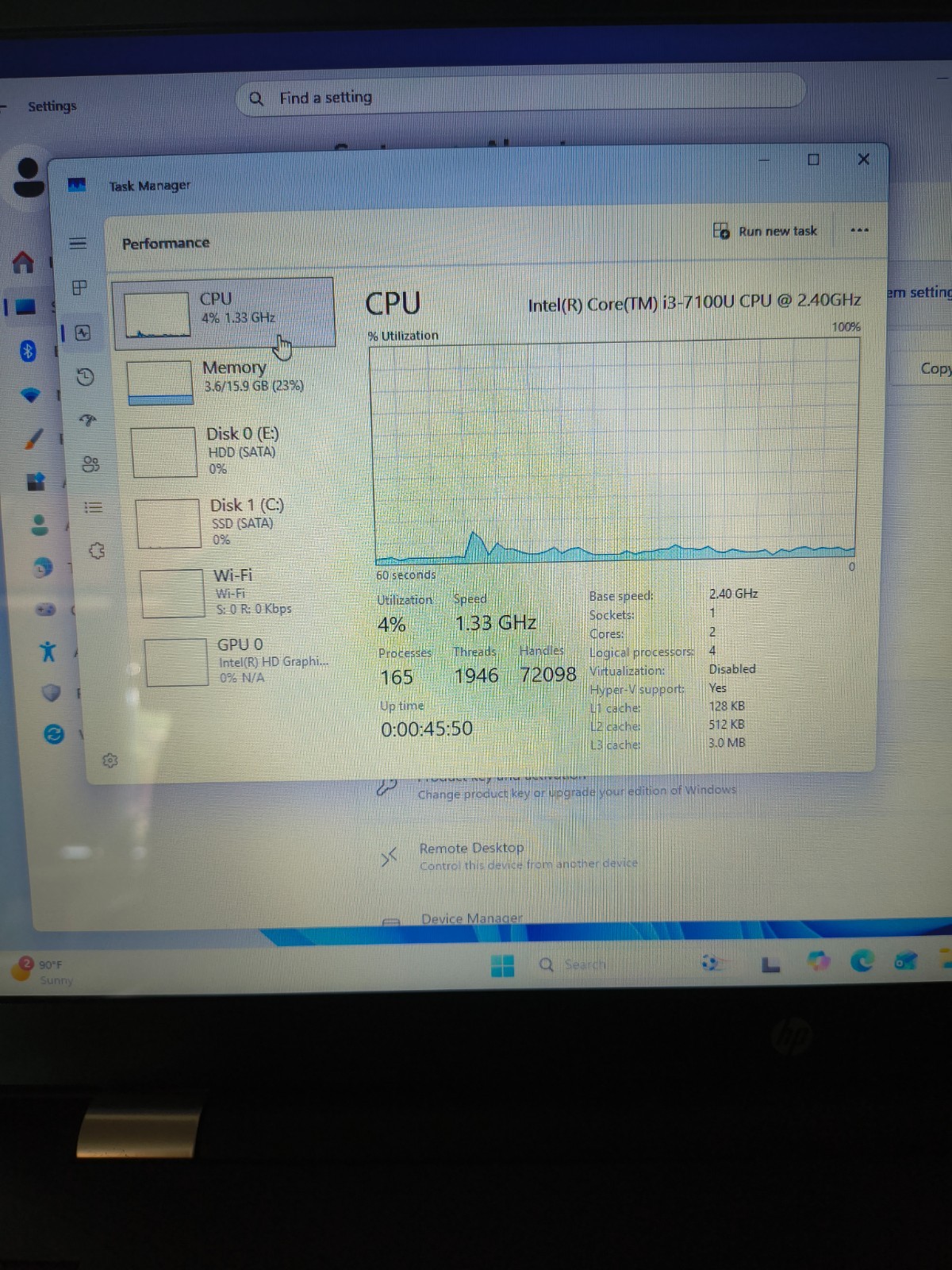Open the Users page icon
The width and height of the screenshot is (952, 1270).
pyautogui.click(x=91, y=463)
